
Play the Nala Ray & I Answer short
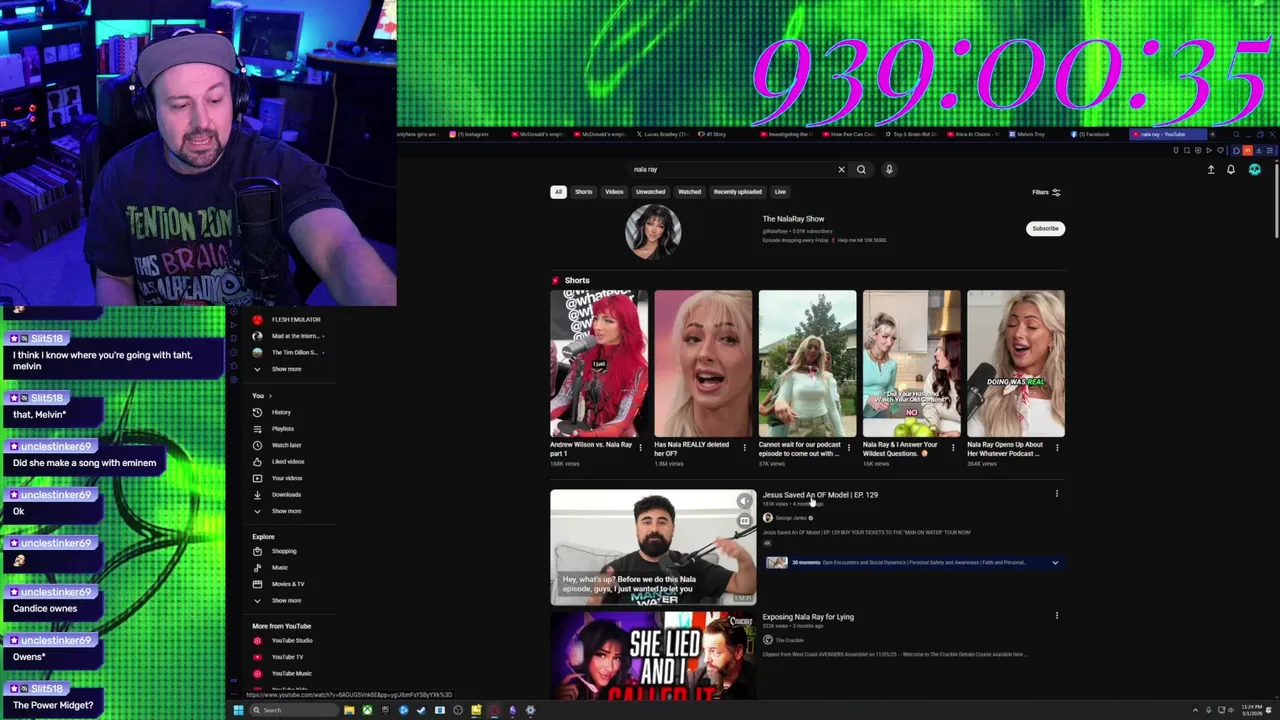[911, 364]
